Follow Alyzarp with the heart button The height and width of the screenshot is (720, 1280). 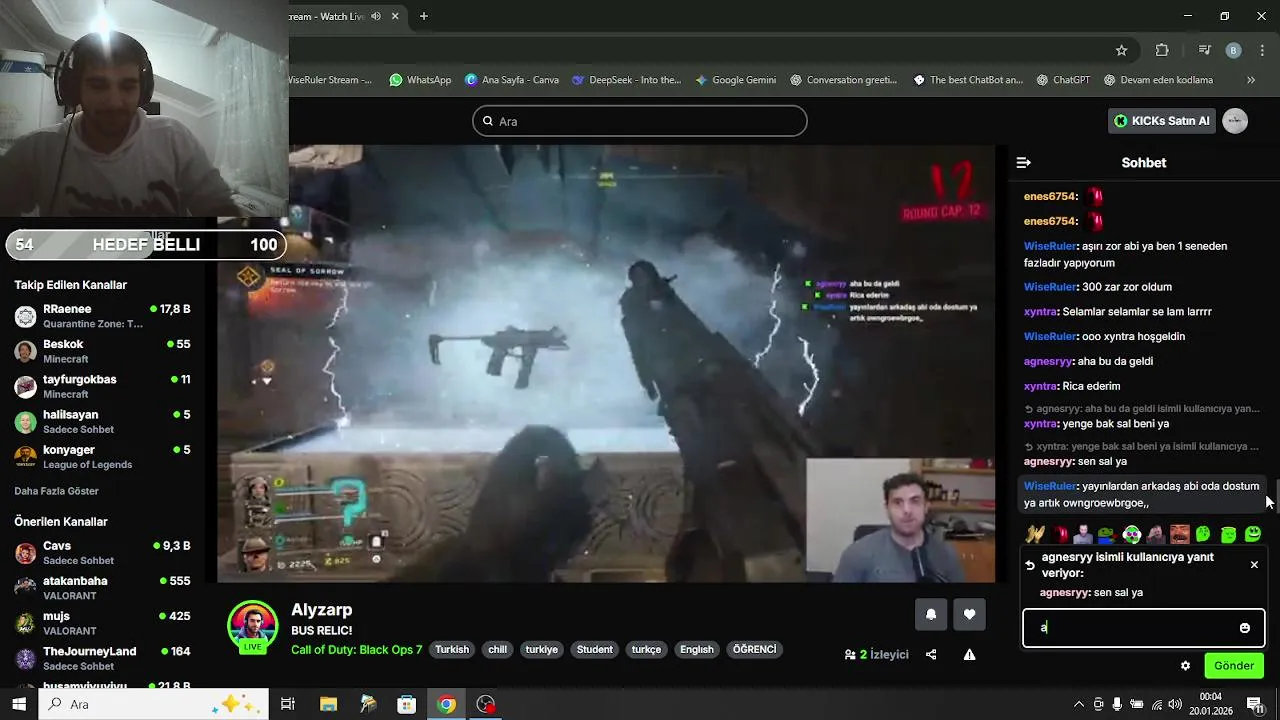969,615
